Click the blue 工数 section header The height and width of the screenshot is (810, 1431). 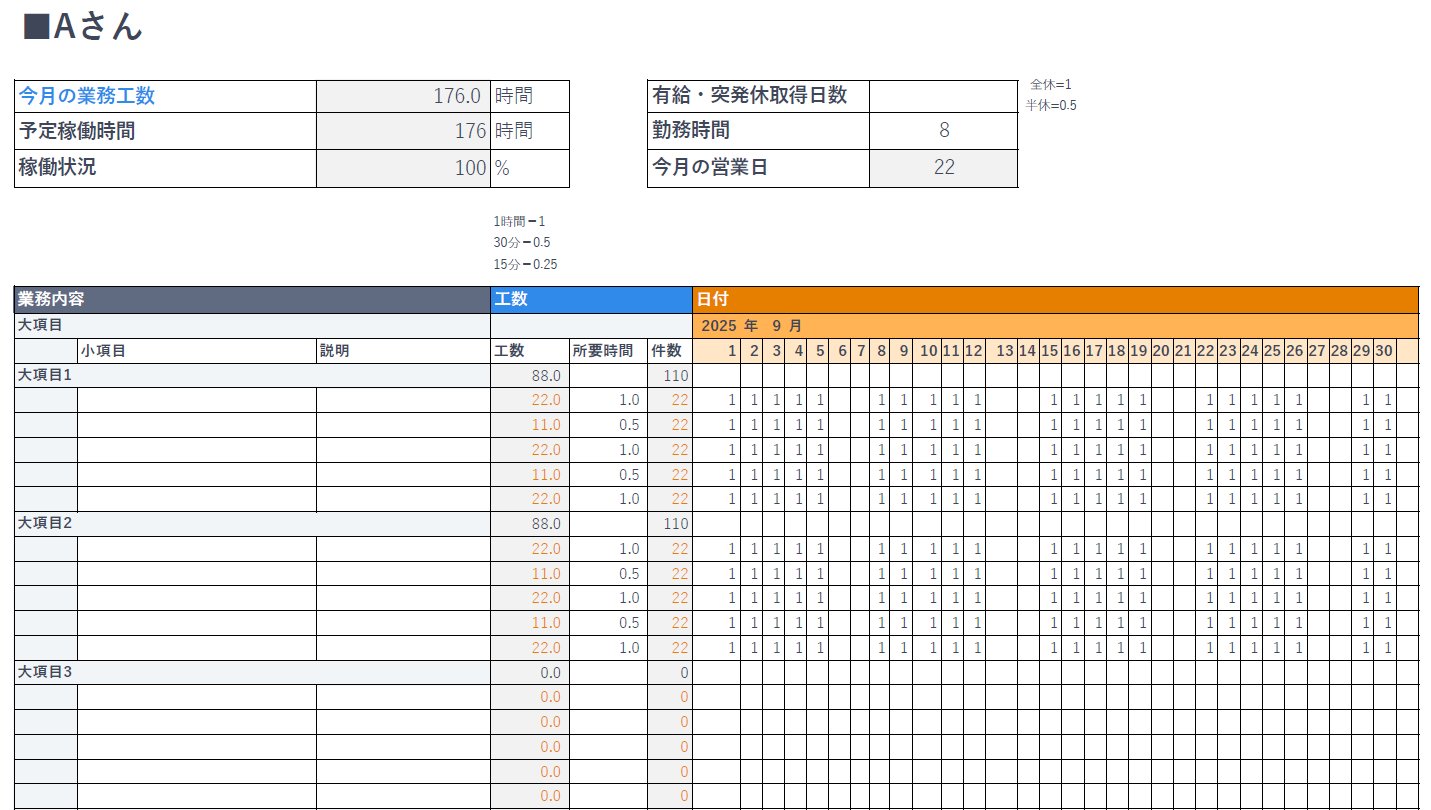point(591,299)
